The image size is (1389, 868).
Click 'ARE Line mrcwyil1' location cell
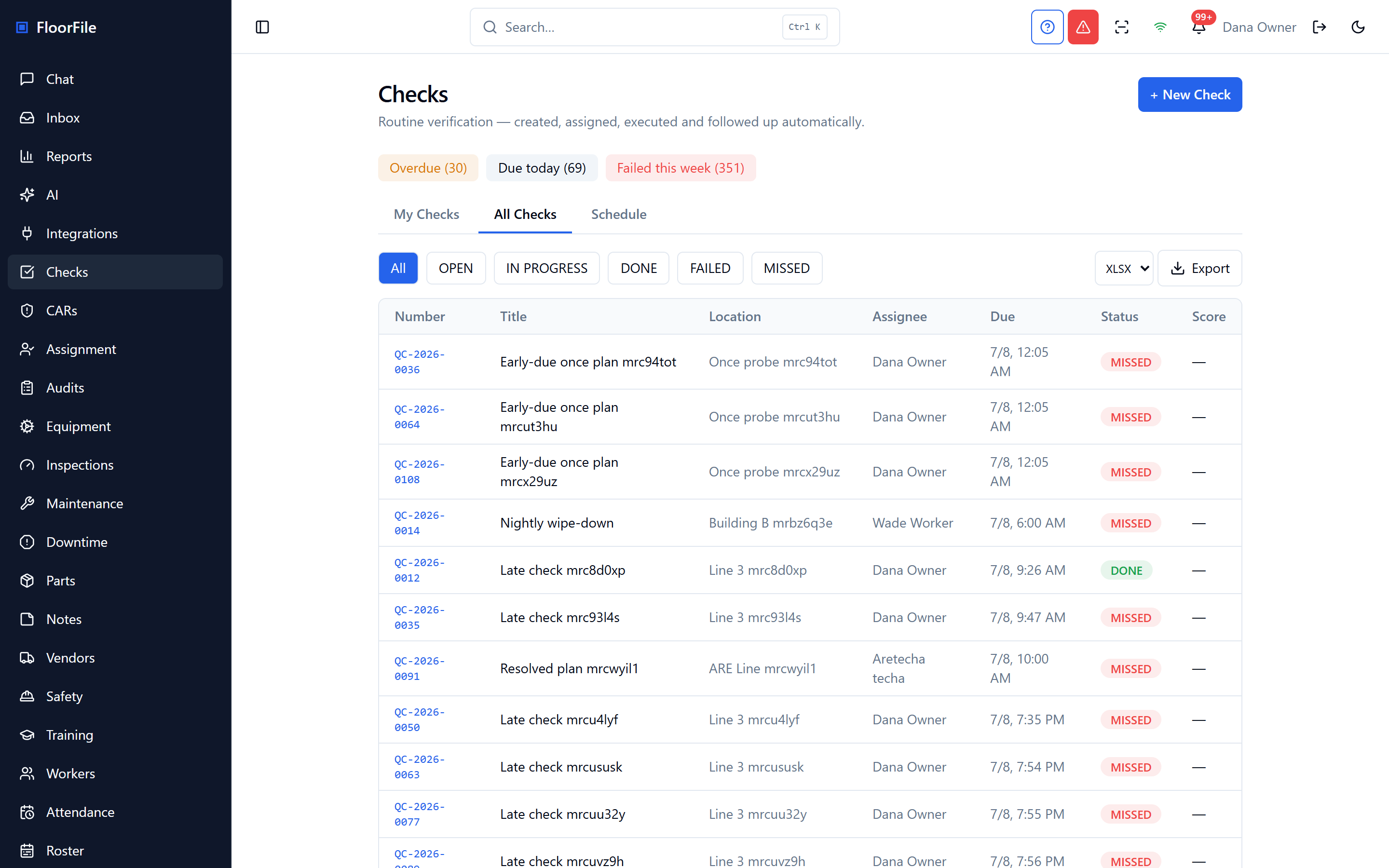pos(762,668)
